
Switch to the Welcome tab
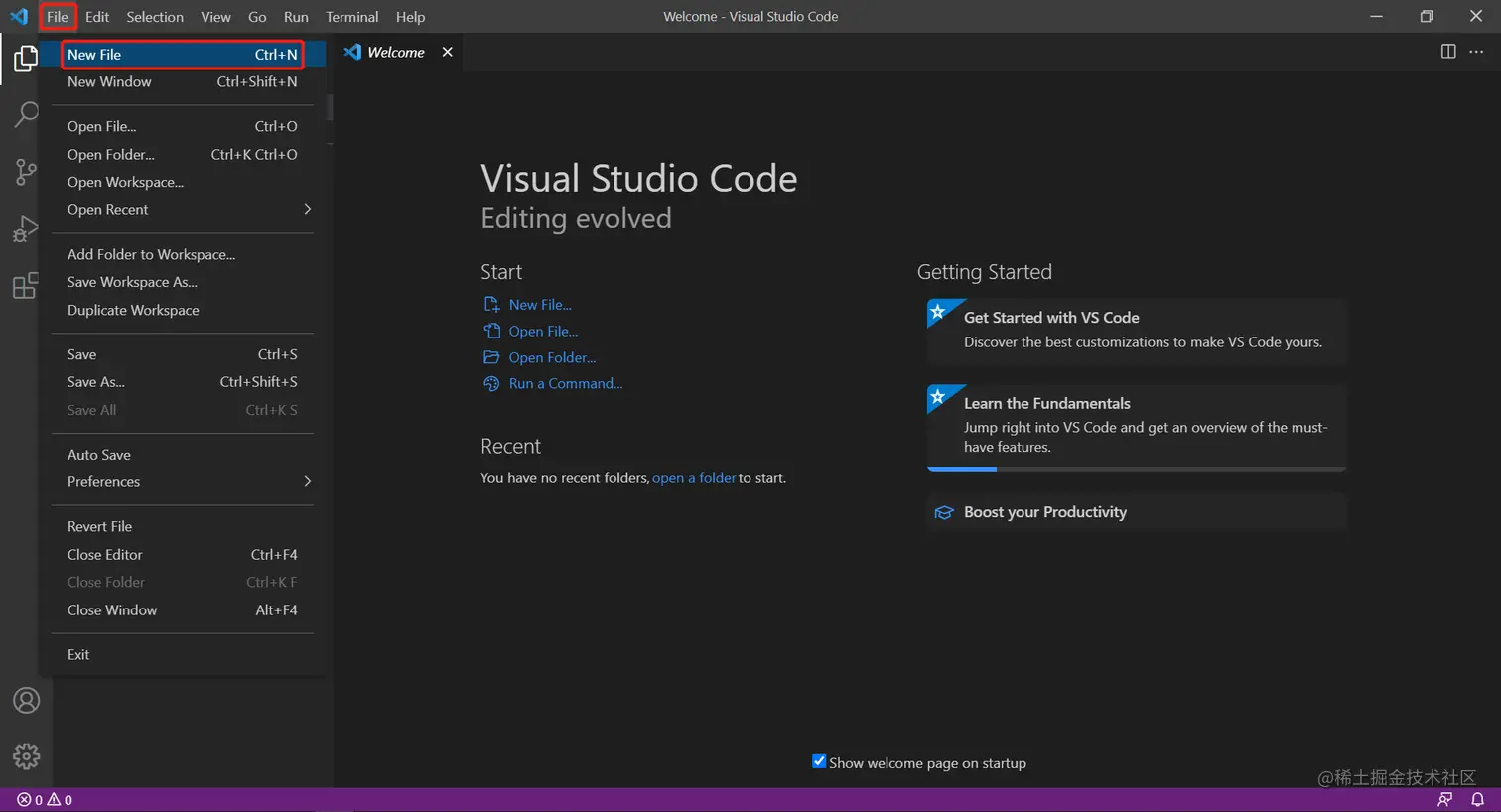point(394,52)
